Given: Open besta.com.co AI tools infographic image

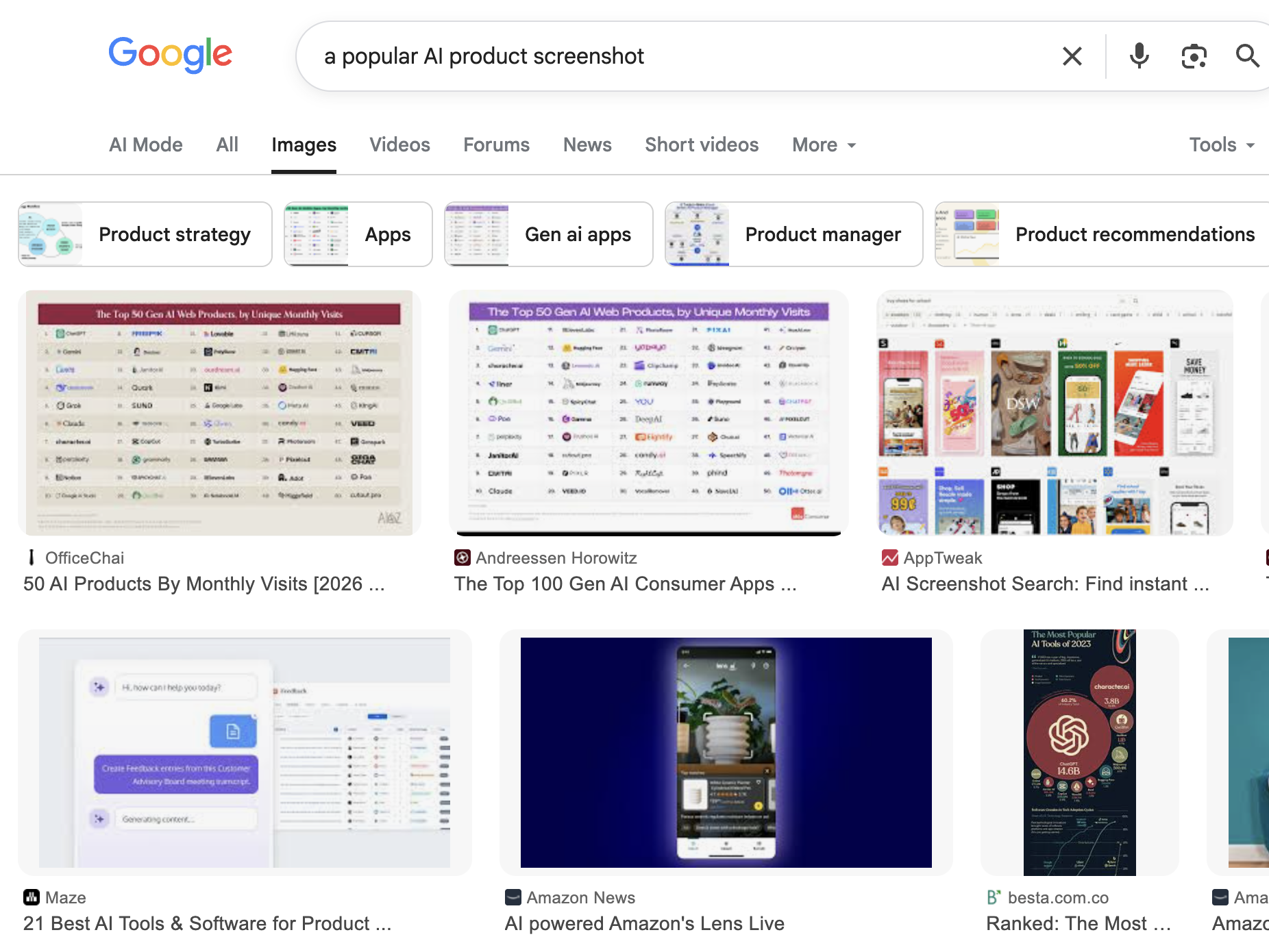Looking at the screenshot, I should pos(1080,752).
